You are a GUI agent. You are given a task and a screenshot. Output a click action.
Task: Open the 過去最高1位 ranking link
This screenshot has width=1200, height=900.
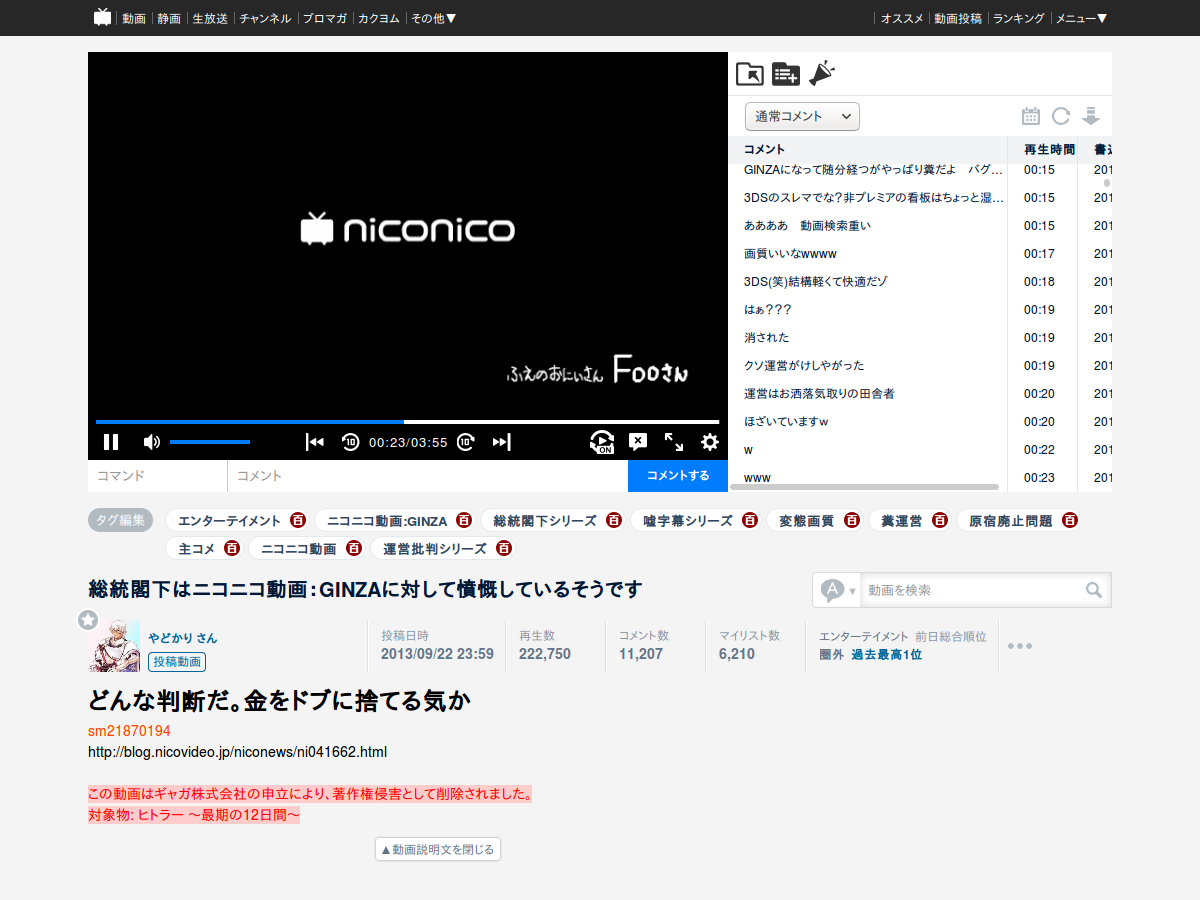click(x=887, y=655)
